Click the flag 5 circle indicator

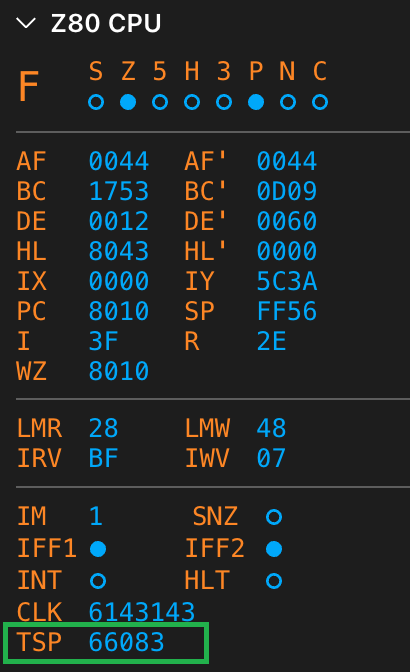tap(160, 102)
